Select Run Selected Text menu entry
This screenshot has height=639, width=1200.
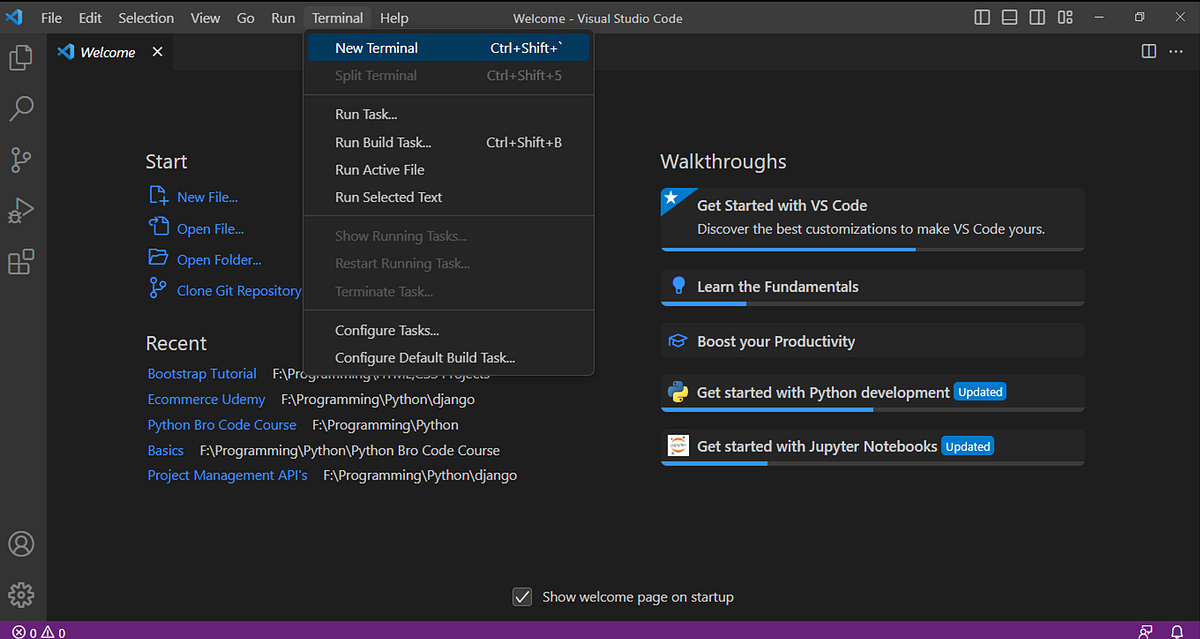(x=448, y=197)
